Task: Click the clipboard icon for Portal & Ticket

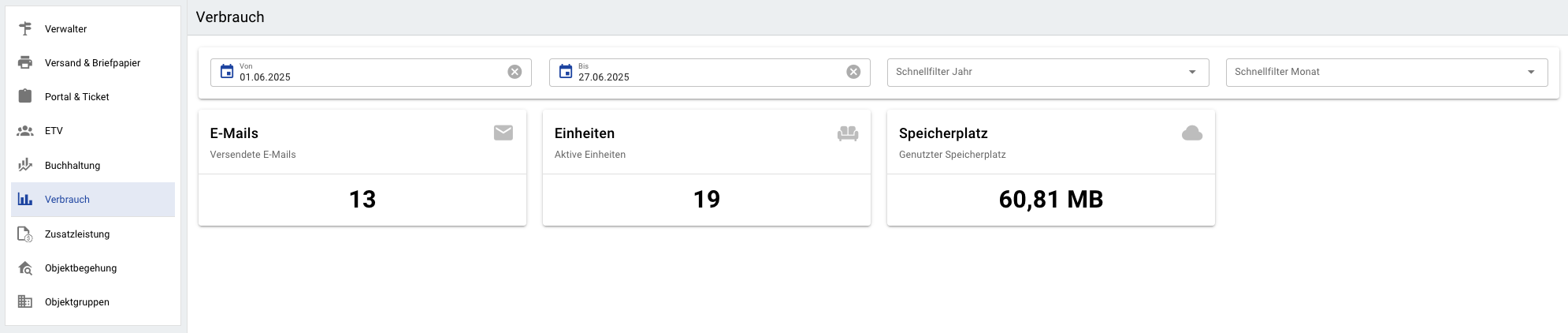Action: [x=25, y=96]
